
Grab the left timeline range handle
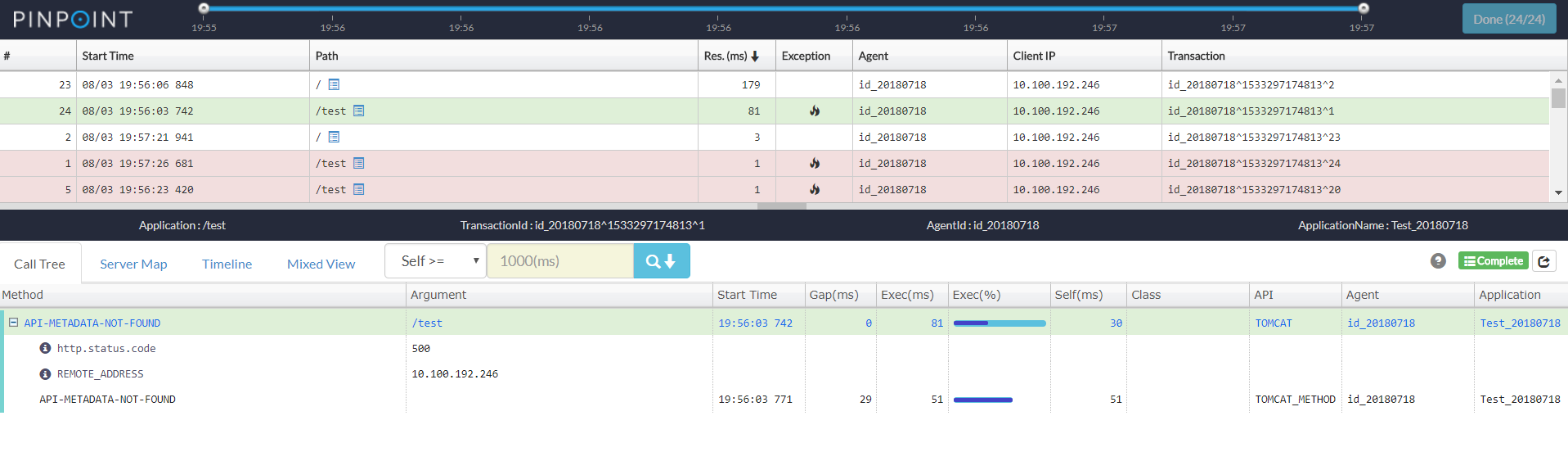pos(204,8)
